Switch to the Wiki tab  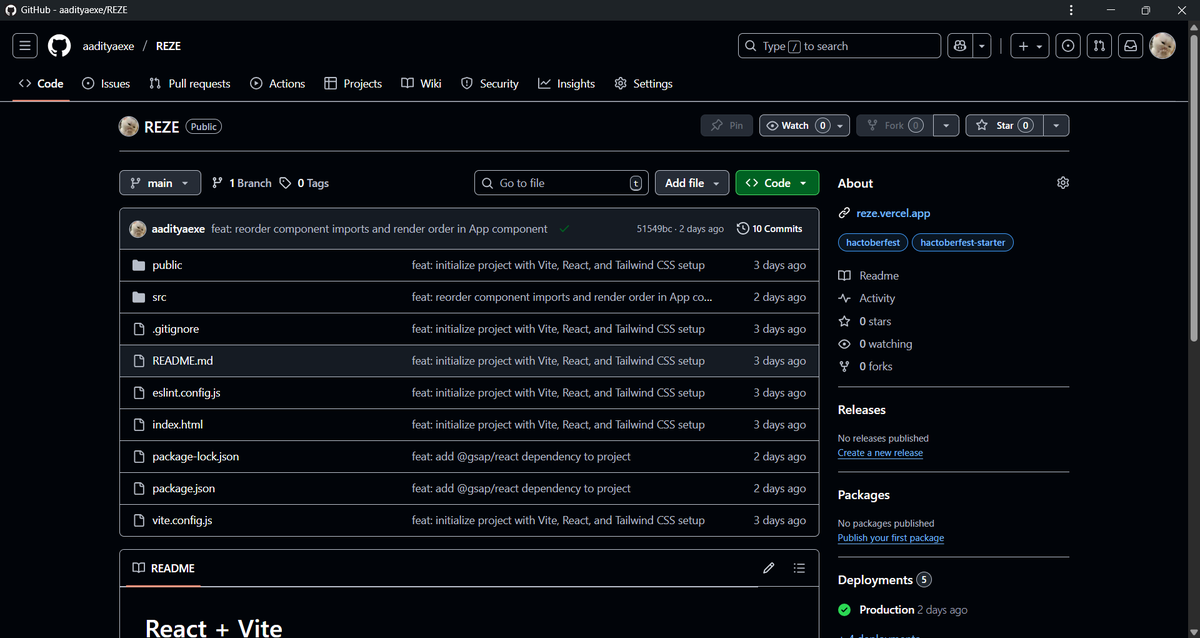pyautogui.click(x=421, y=84)
